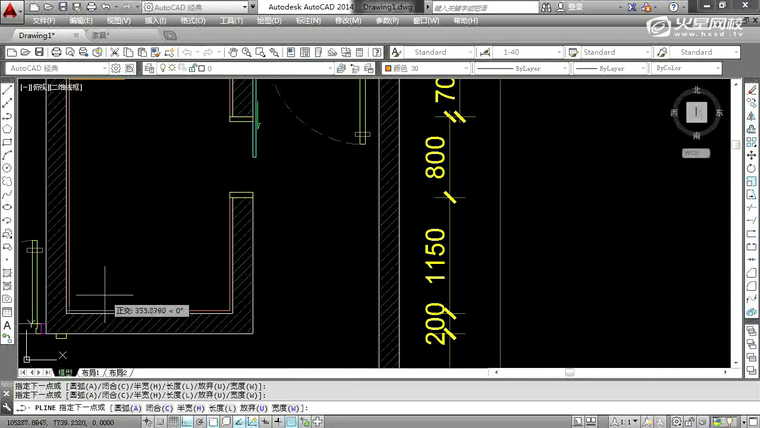Select the Rectangle draw tool
This screenshot has width=760, height=428.
(x=7, y=141)
